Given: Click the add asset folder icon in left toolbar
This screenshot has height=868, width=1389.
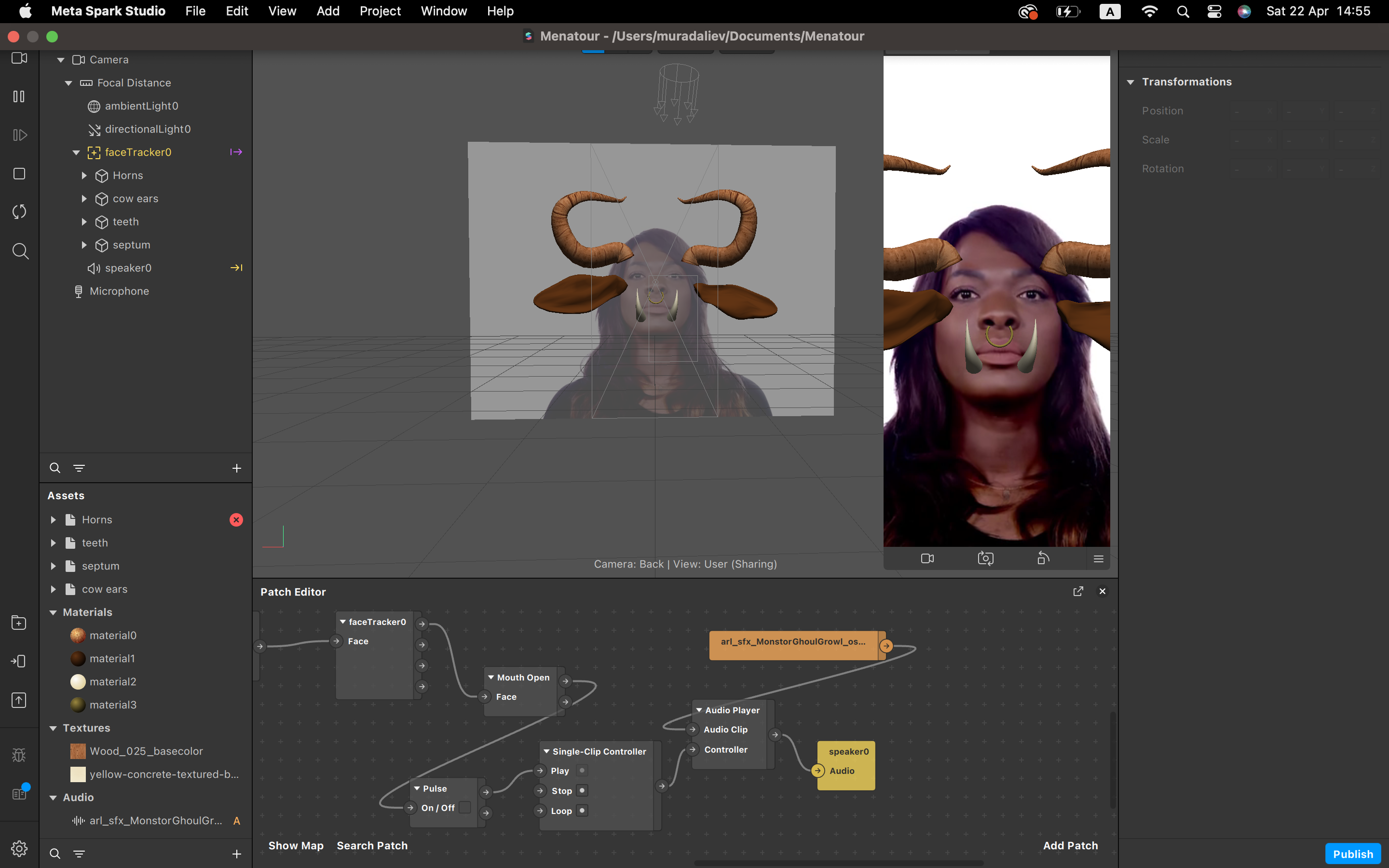Looking at the screenshot, I should 19,623.
